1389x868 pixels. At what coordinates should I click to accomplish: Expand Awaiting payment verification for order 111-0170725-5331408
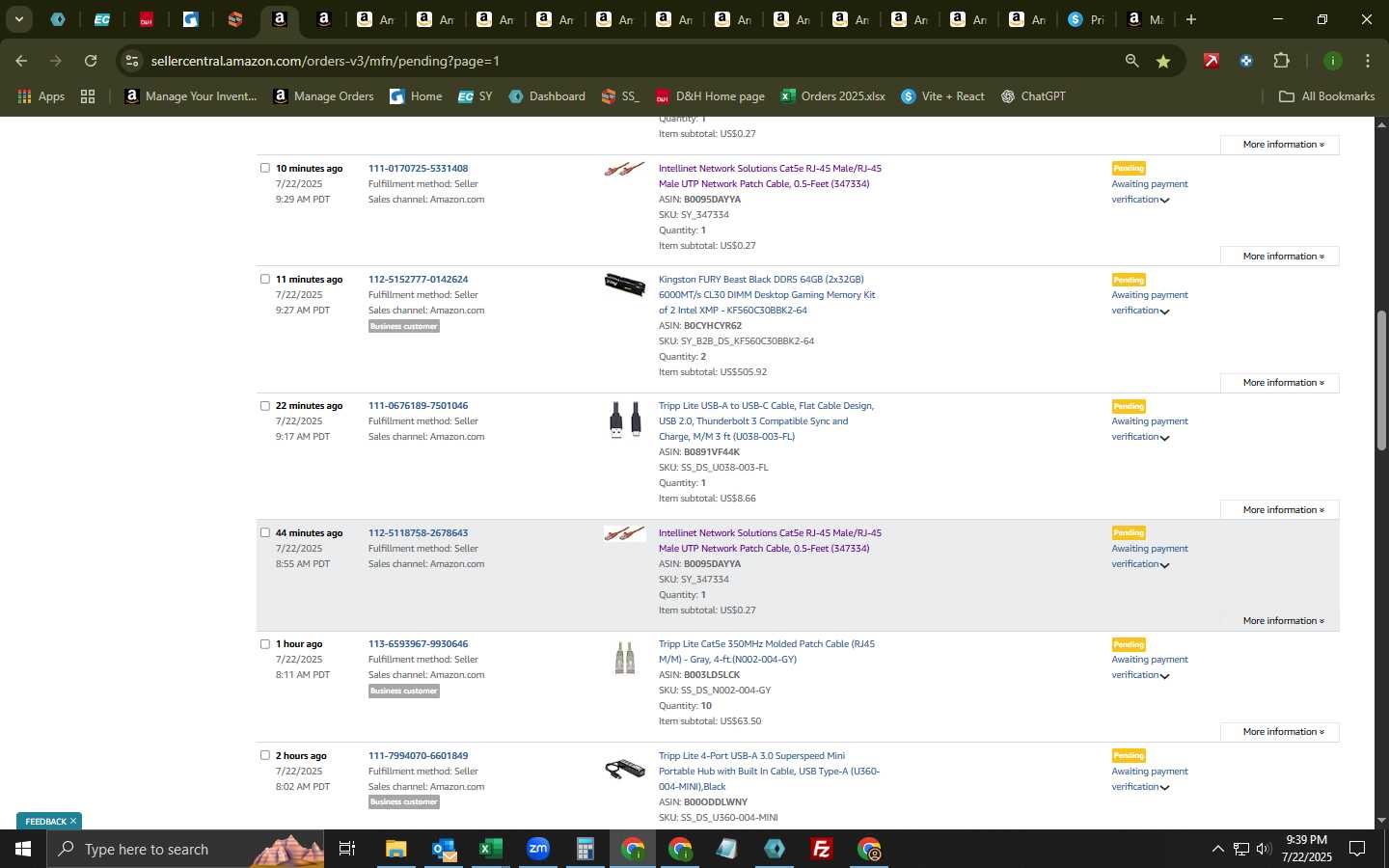(x=1150, y=192)
